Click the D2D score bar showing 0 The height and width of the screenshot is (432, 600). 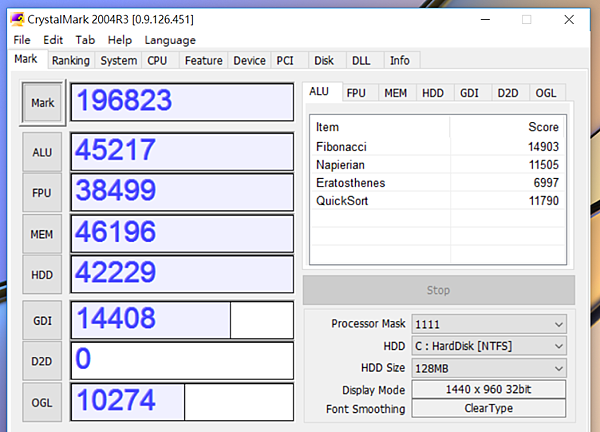click(182, 361)
